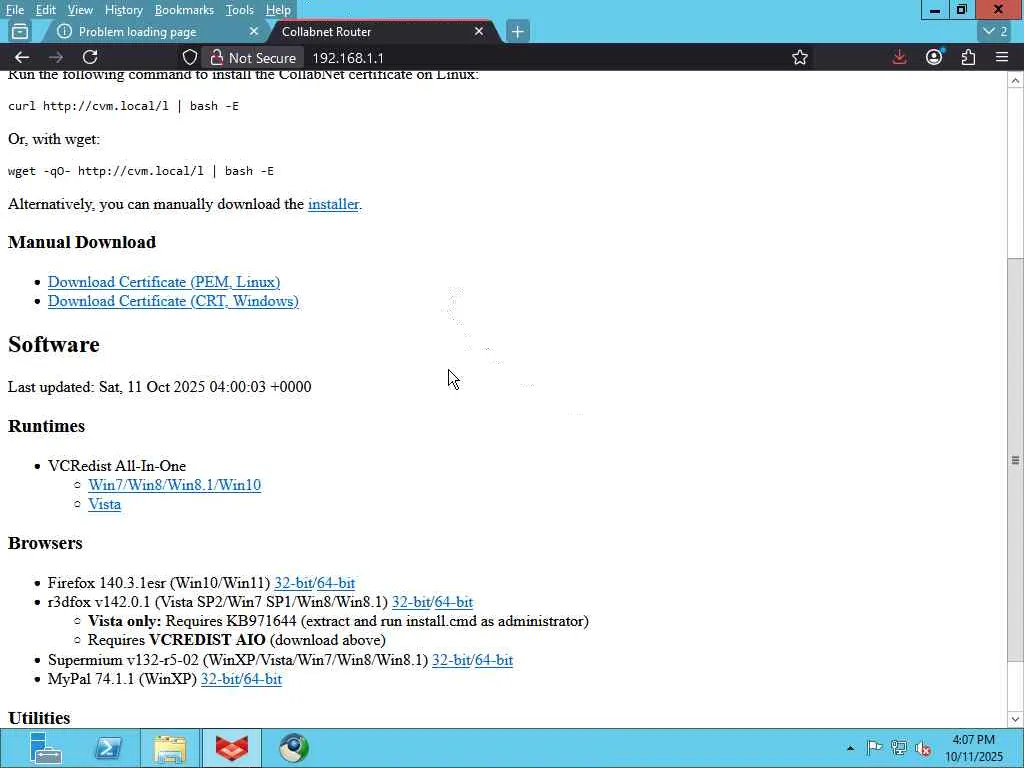The width and height of the screenshot is (1024, 768).
Task: Click the Last updated timestamp text
Action: 159,387
